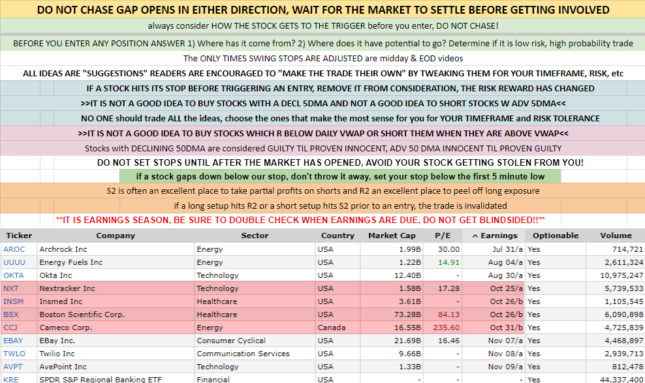Viewport: 645px width, 383px height.
Task: Click the Oct 25/a earnings date
Action: (506, 288)
